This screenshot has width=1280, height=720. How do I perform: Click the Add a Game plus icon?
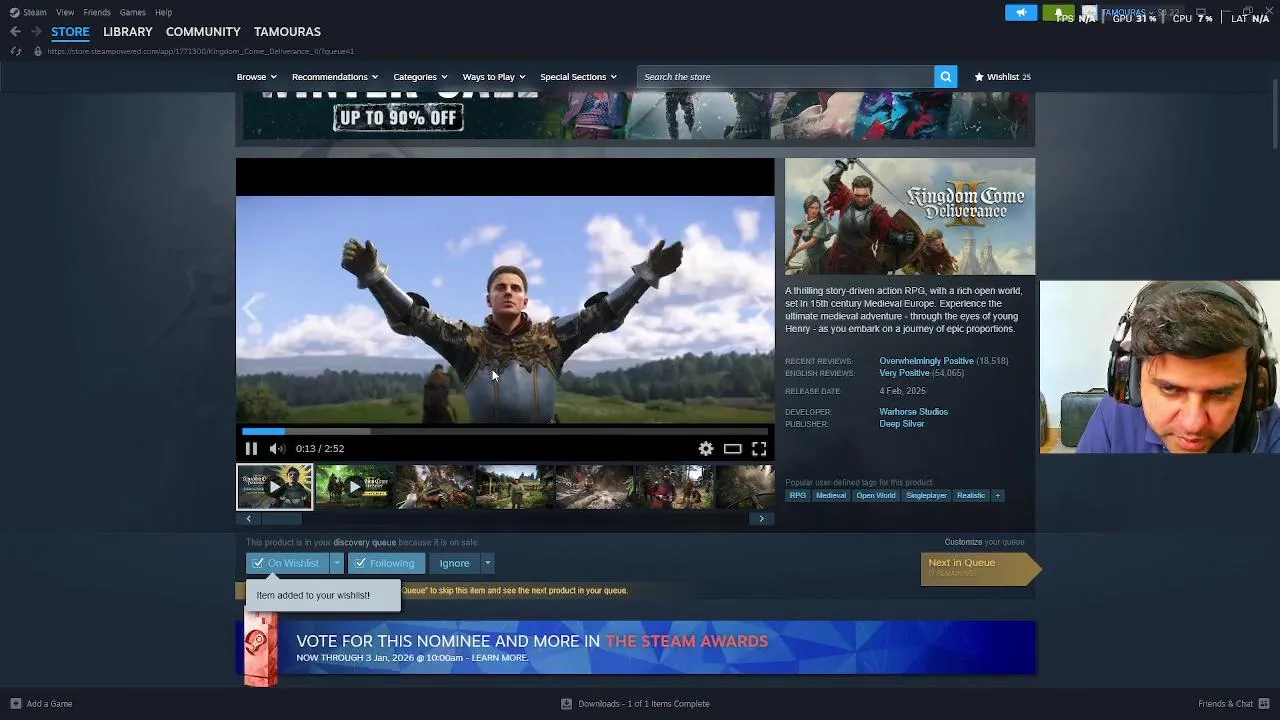15,704
